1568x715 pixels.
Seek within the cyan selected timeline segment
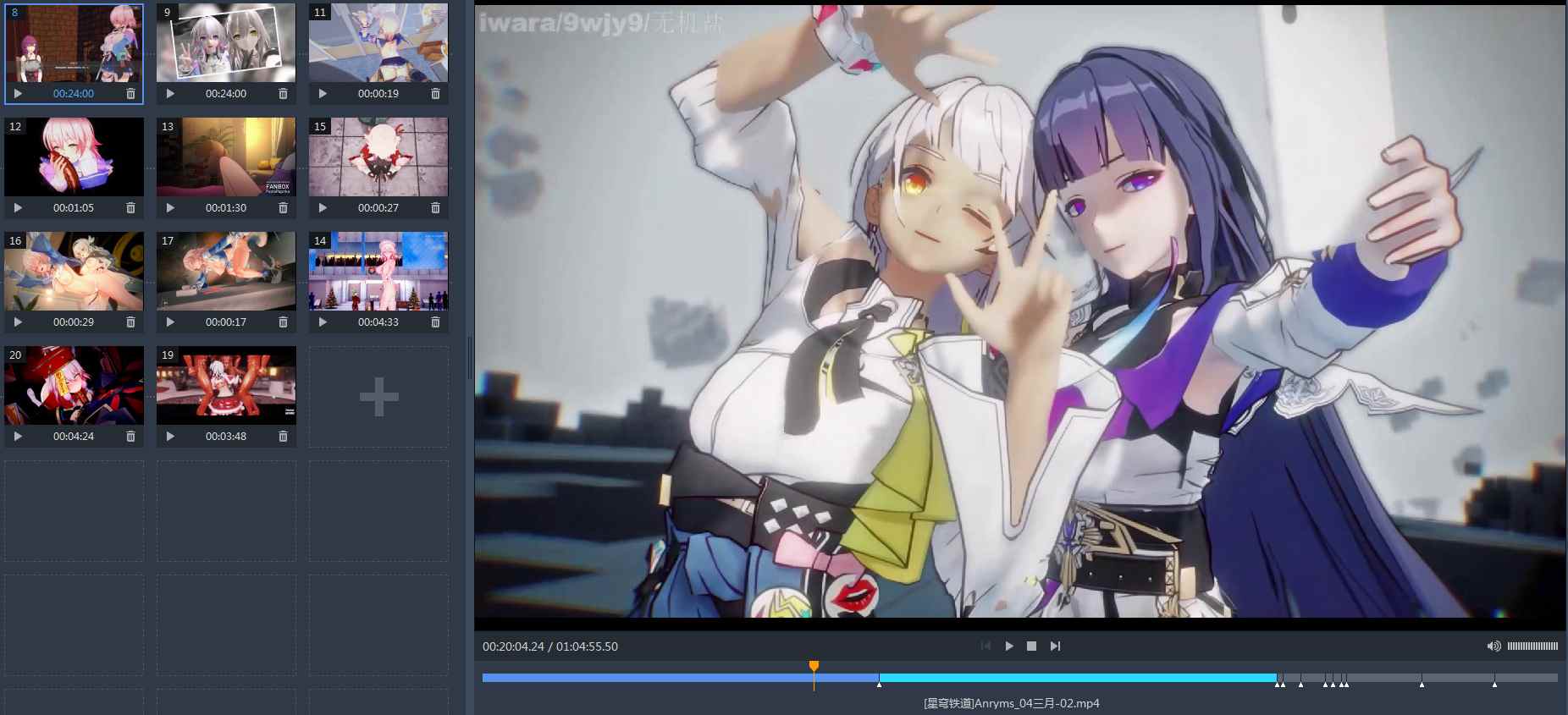(1078, 678)
